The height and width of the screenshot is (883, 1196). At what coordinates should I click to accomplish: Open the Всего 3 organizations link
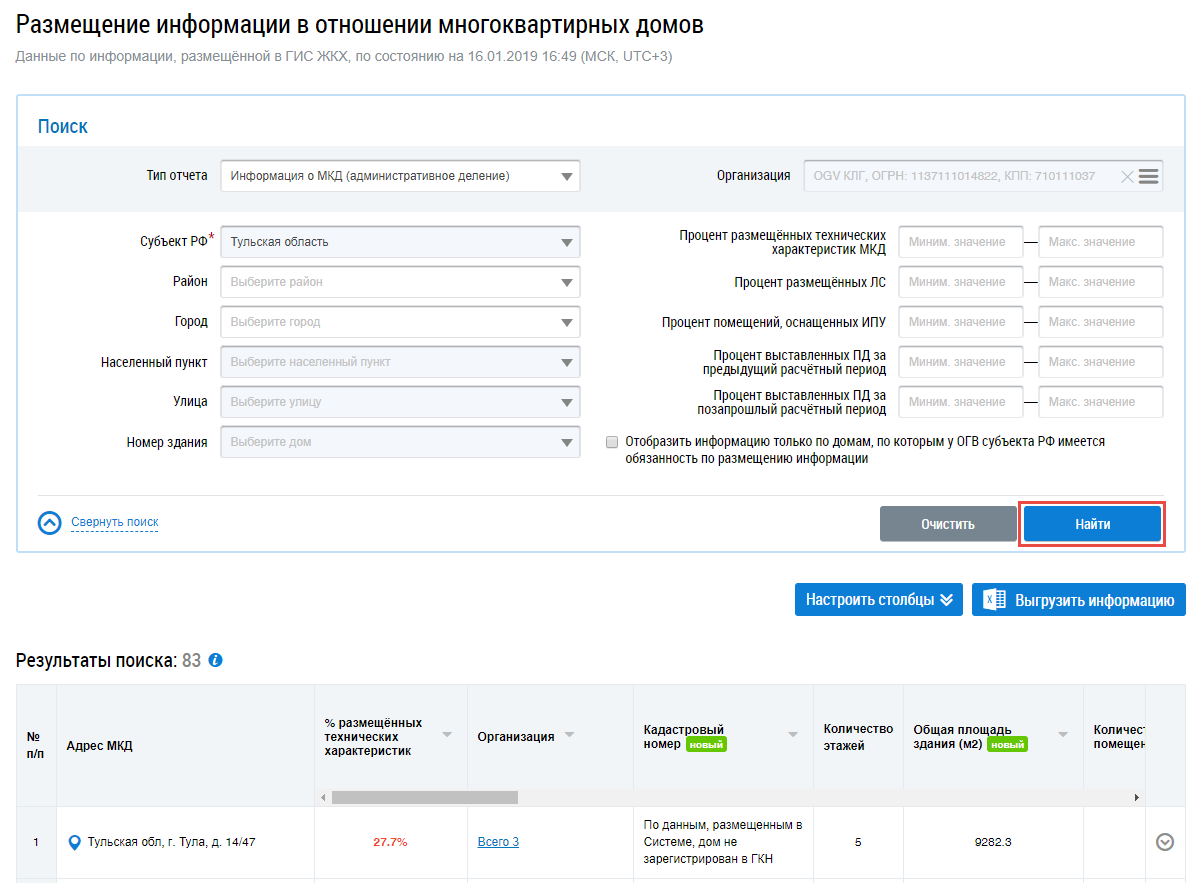498,842
